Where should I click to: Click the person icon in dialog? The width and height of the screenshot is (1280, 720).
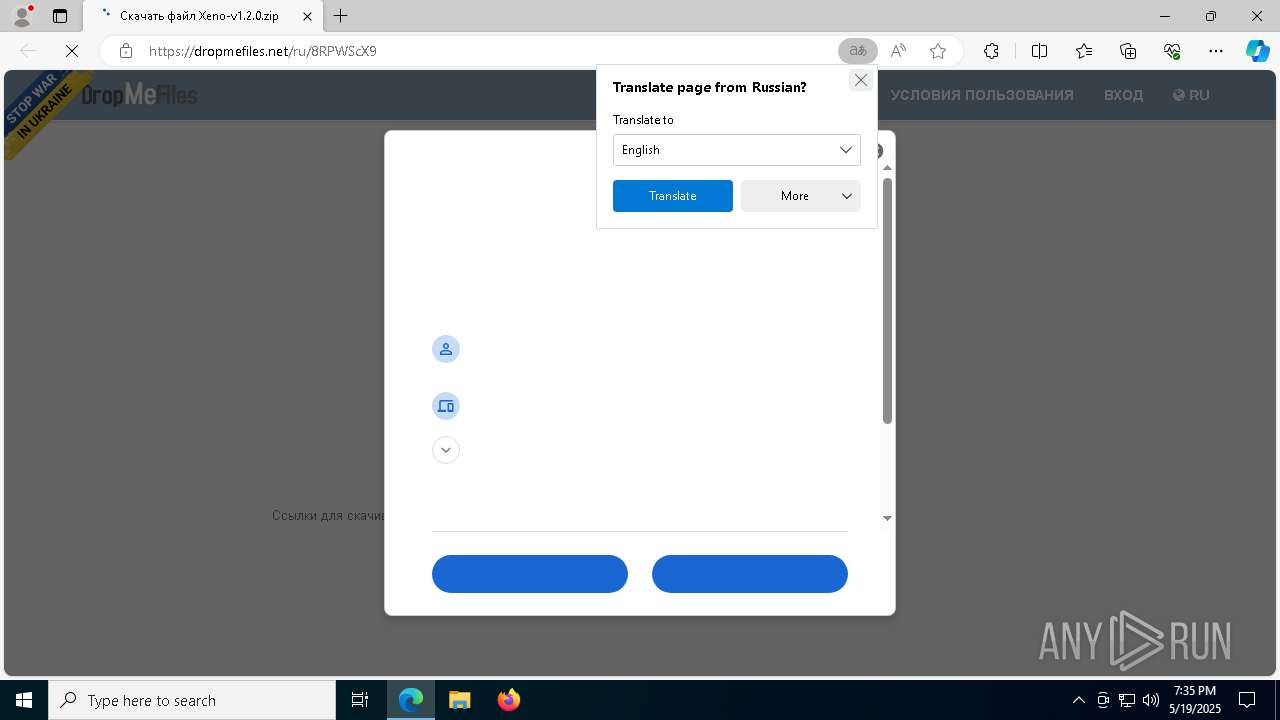(x=446, y=349)
